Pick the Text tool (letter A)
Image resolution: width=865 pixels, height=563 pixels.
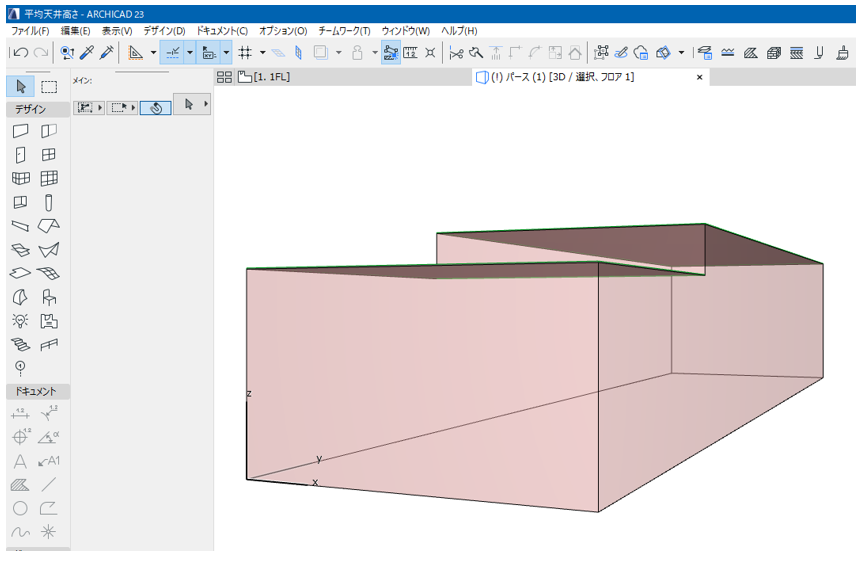coord(20,461)
